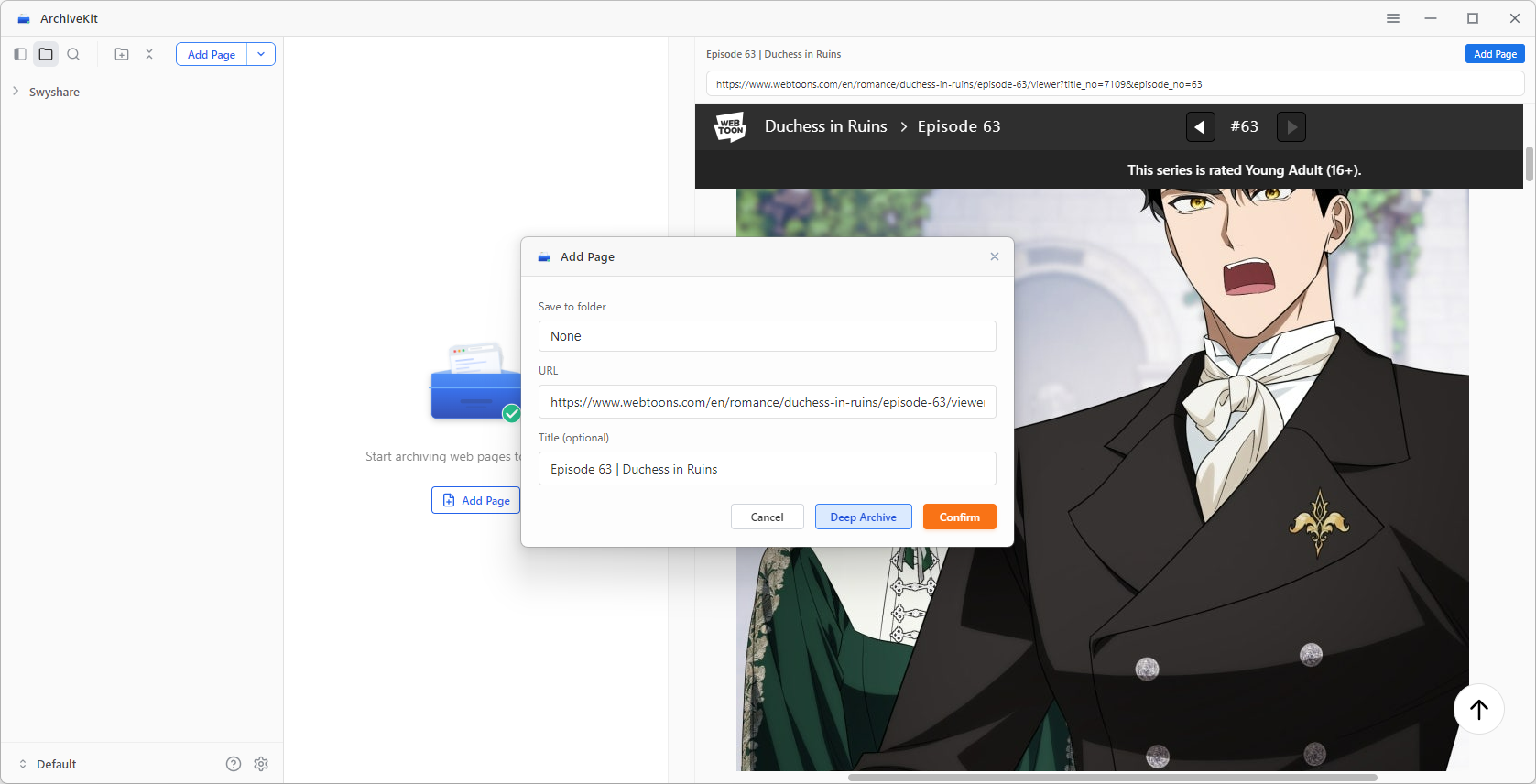
Task: Click the #63 episode number
Action: tap(1245, 126)
